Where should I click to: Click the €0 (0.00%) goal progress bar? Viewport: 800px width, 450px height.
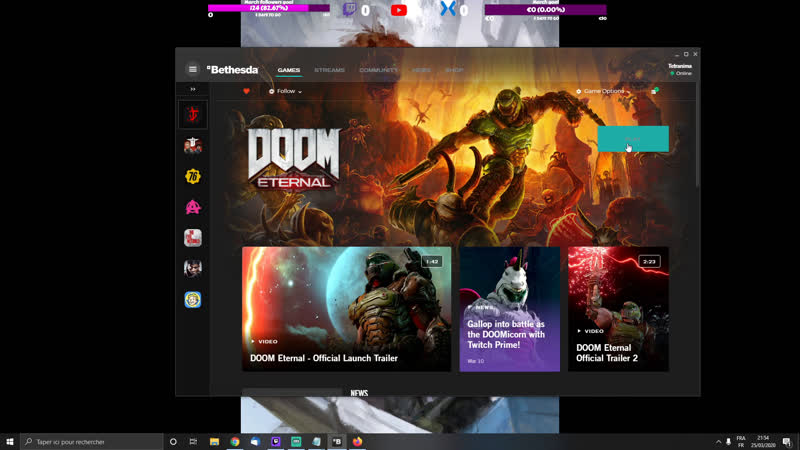click(x=545, y=10)
